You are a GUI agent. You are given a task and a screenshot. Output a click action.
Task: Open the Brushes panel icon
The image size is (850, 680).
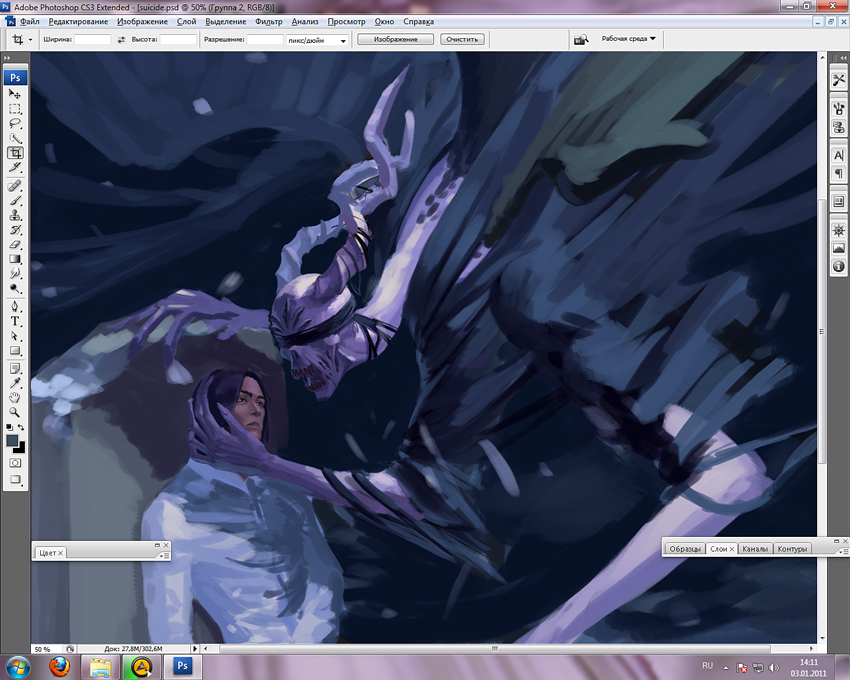click(x=839, y=109)
